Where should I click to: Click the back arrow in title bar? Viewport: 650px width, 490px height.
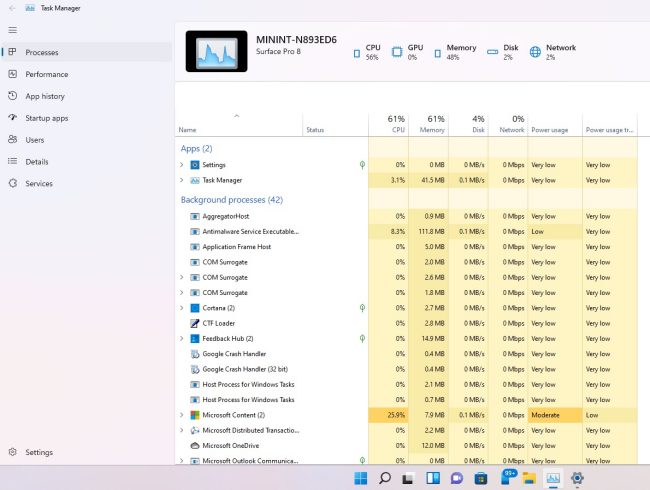12,8
